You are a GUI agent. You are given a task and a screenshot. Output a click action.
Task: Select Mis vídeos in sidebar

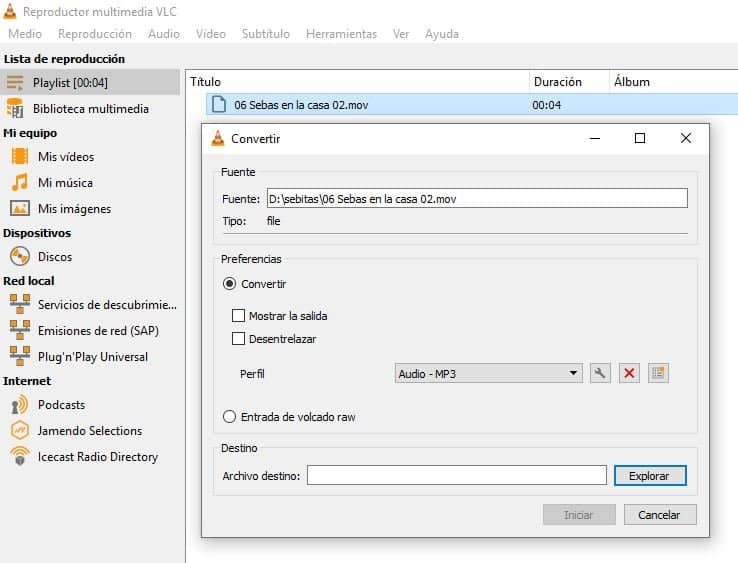coord(66,157)
